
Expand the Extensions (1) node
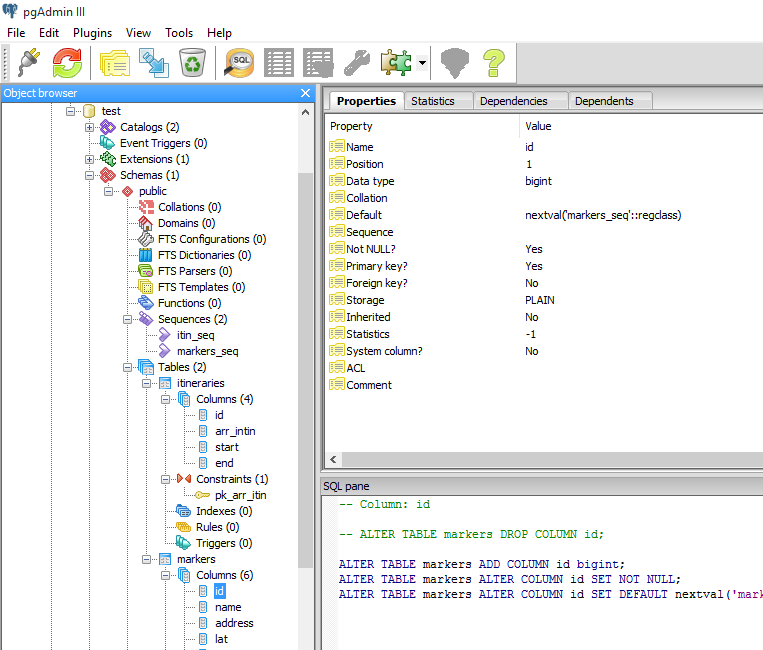pyautogui.click(x=90, y=160)
